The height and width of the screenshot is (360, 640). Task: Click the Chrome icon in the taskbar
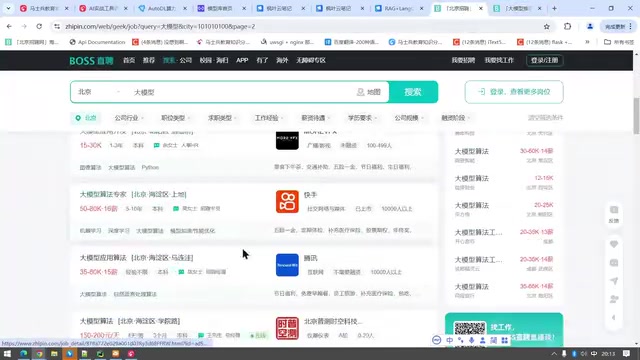tap(39, 353)
